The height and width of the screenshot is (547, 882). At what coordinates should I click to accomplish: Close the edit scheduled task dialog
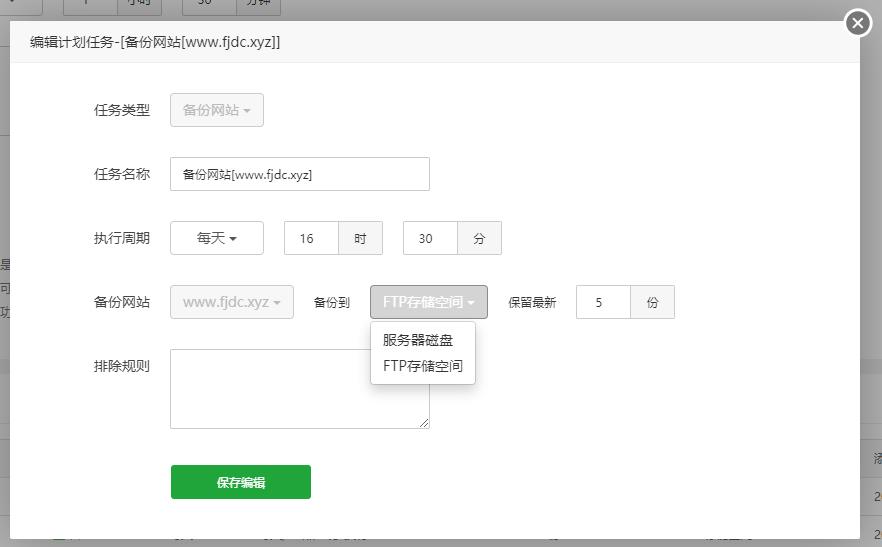click(857, 23)
